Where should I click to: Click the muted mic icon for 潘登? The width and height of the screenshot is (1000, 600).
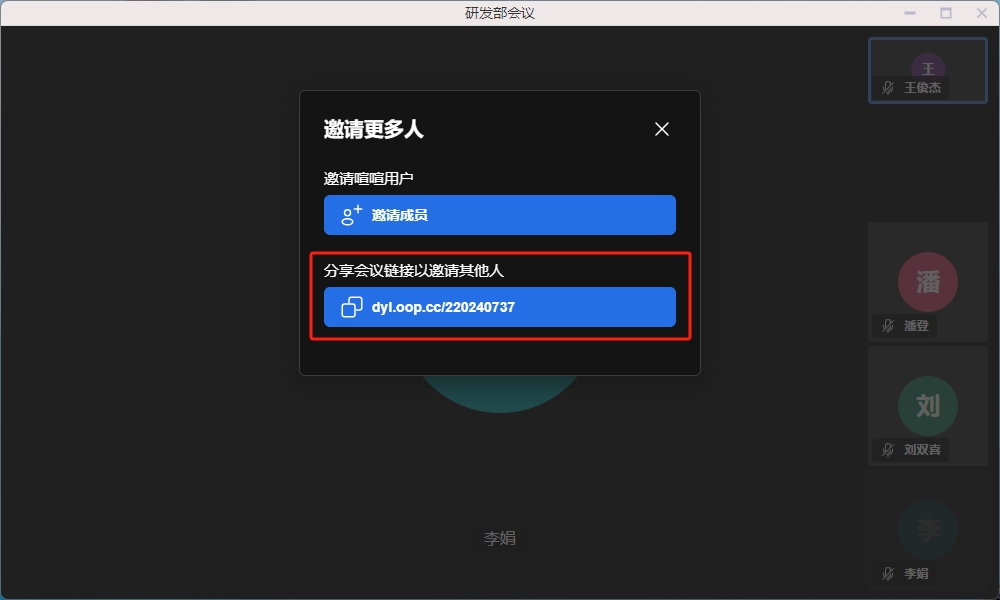888,326
